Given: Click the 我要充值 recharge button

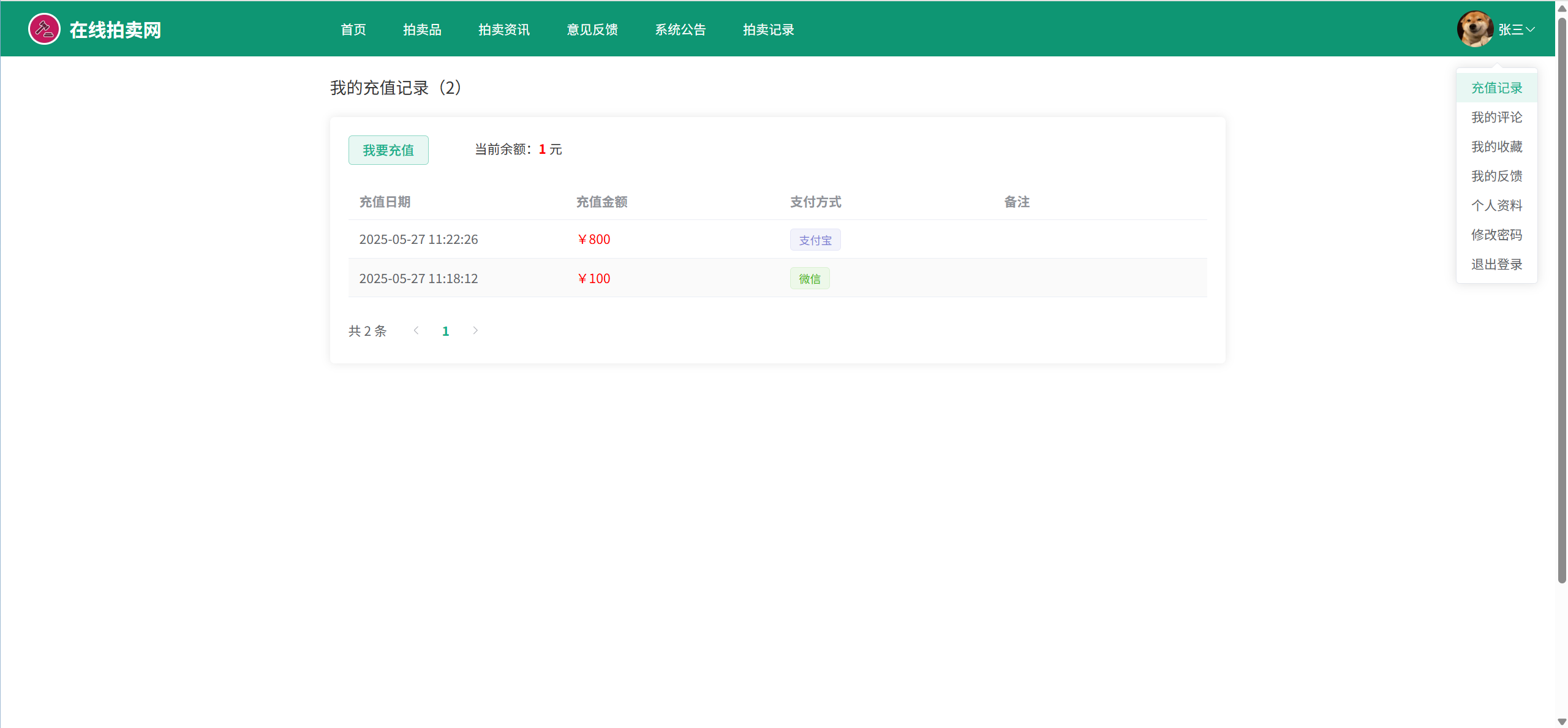Looking at the screenshot, I should 388,150.
